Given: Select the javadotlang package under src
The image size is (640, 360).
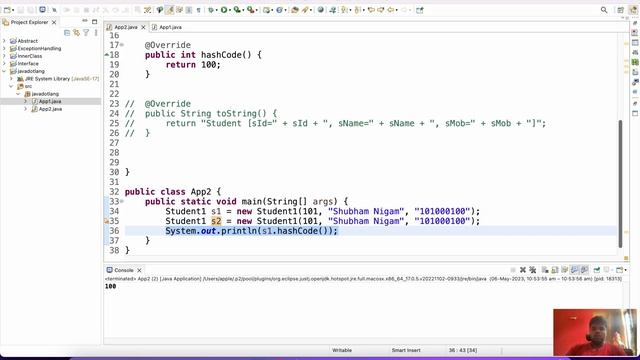Looking at the screenshot, I should click(45, 94).
